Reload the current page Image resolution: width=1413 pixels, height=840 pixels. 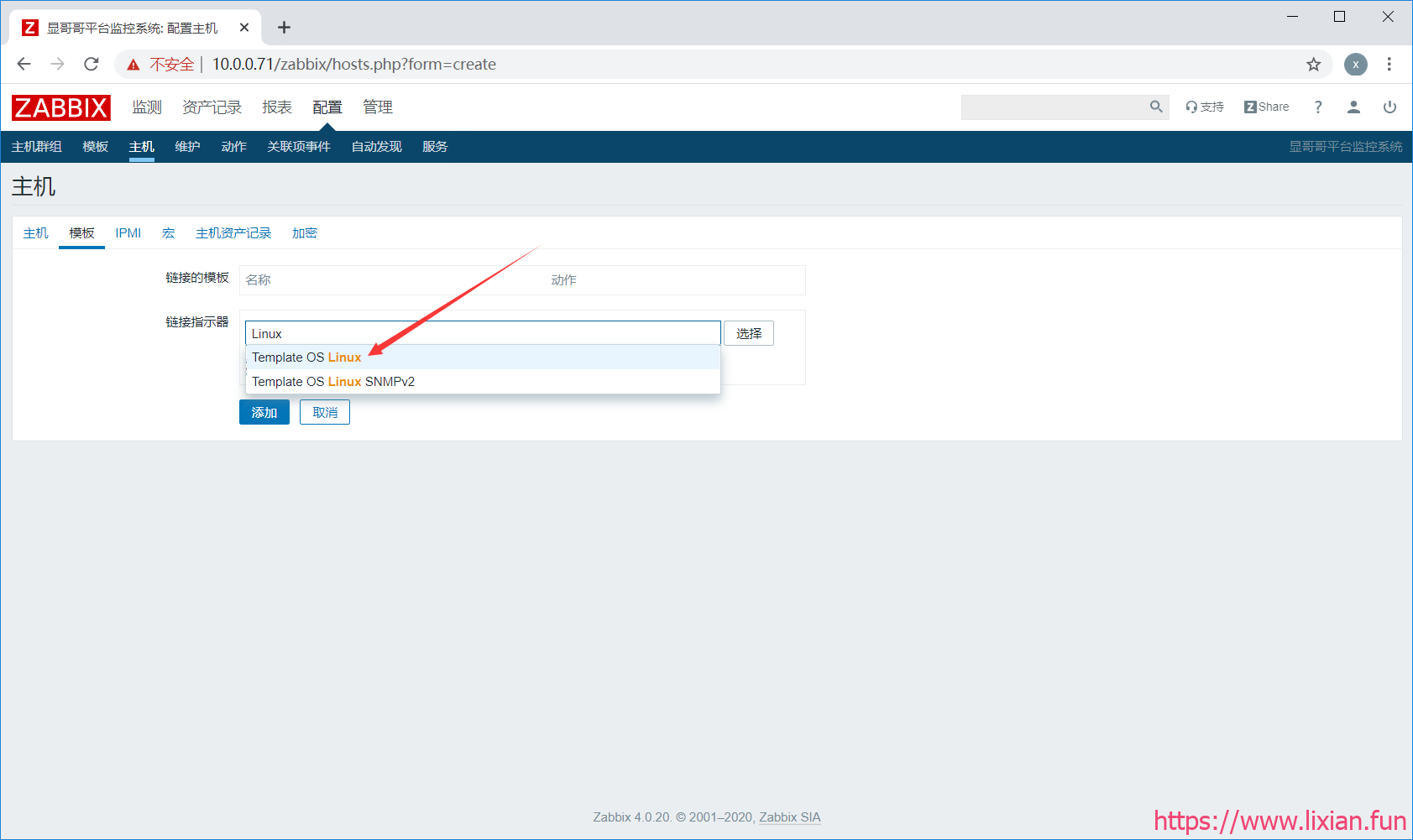click(x=92, y=64)
